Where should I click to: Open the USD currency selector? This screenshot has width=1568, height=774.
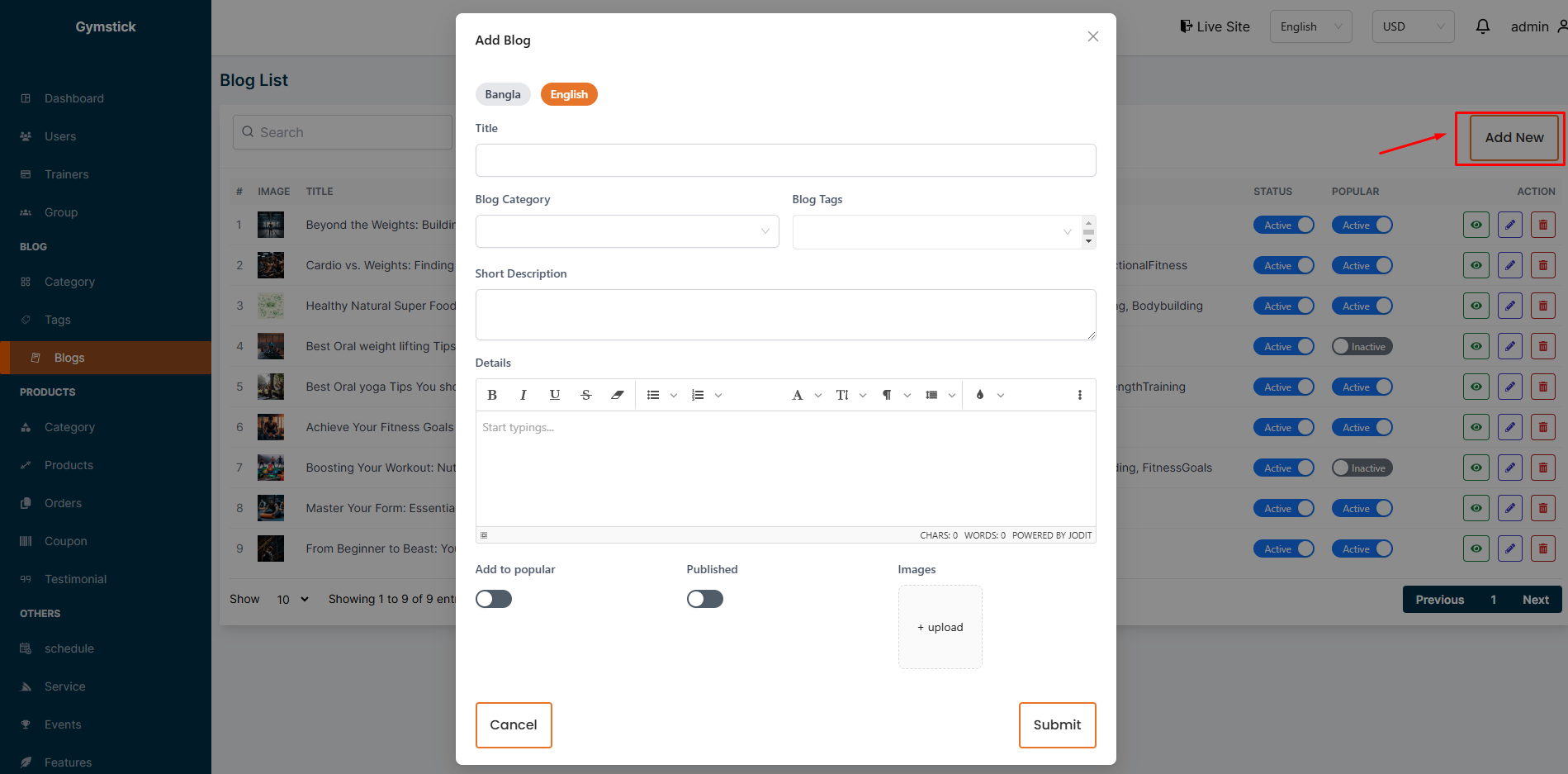(x=1413, y=26)
